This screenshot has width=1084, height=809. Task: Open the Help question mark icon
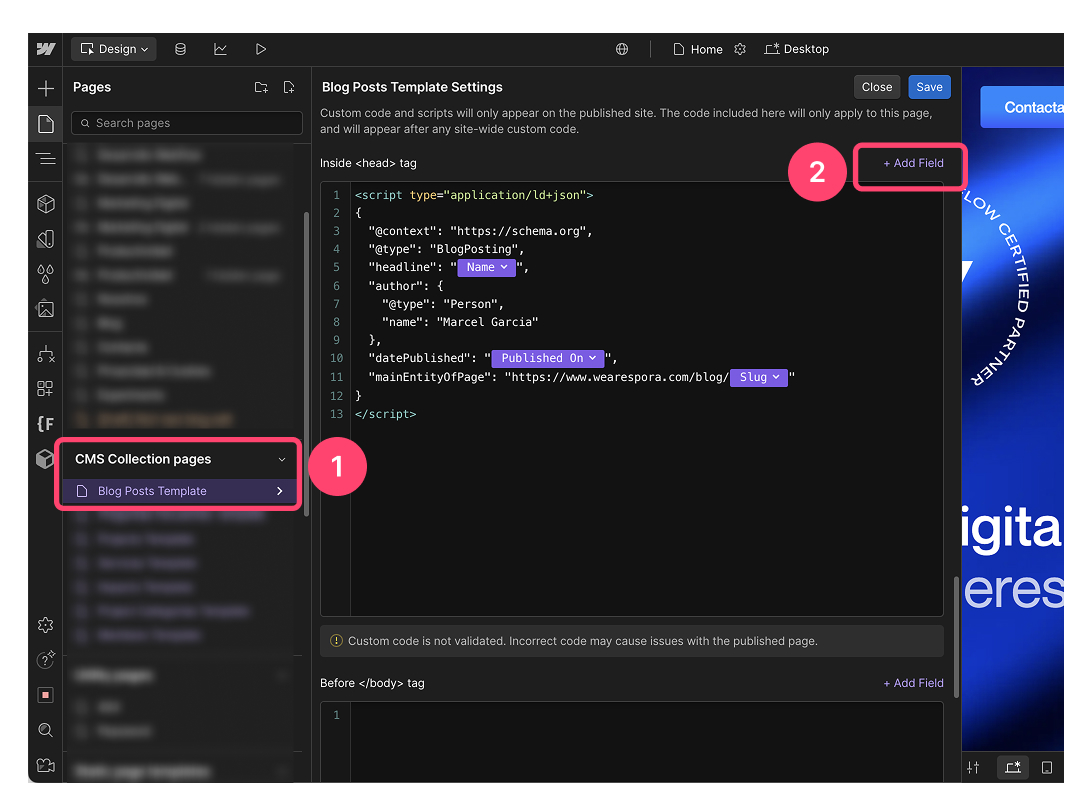[46, 660]
